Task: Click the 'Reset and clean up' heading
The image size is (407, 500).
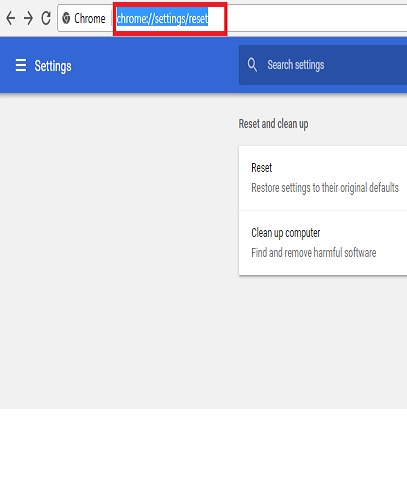Action: point(273,124)
